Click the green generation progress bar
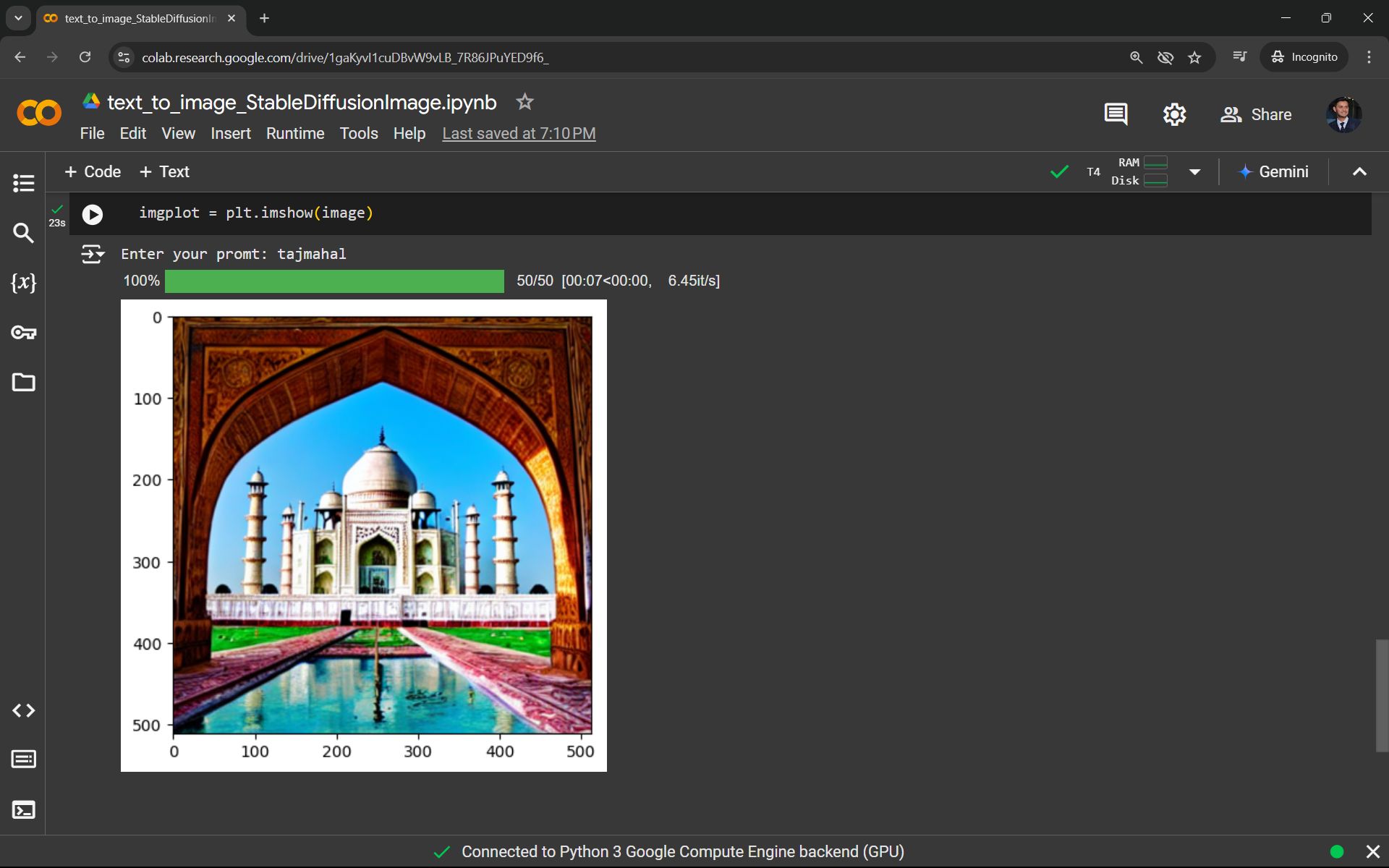This screenshot has height=868, width=1389. pyautogui.click(x=334, y=281)
